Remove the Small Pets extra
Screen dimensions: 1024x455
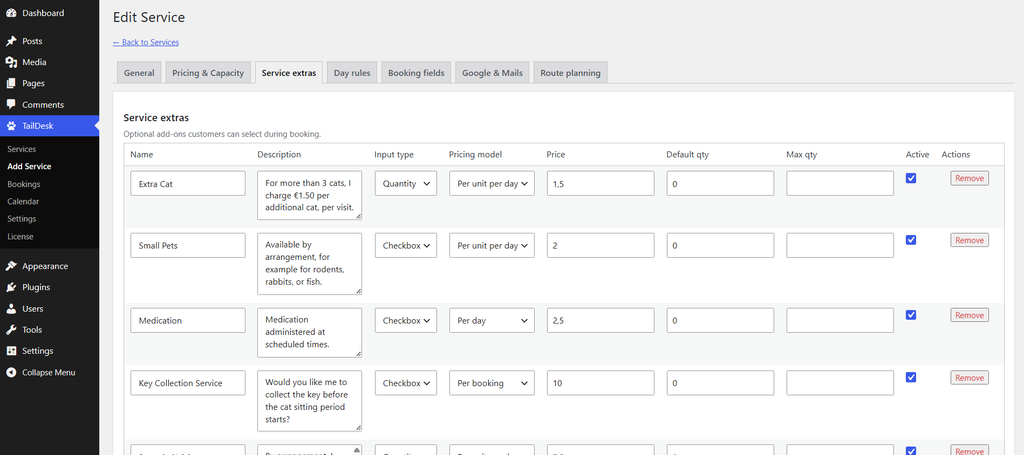tap(969, 240)
